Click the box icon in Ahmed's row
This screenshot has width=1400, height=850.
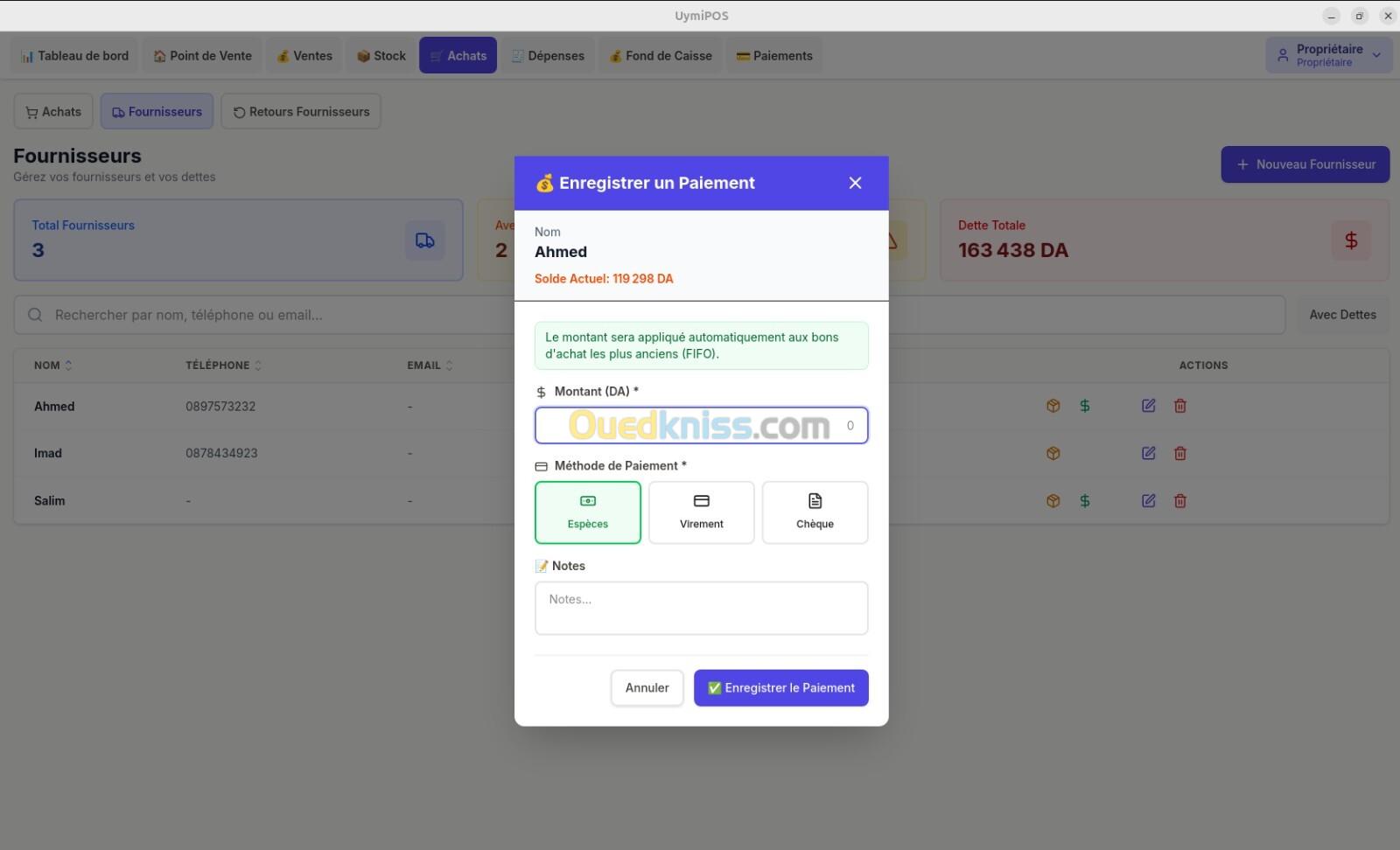1053,406
